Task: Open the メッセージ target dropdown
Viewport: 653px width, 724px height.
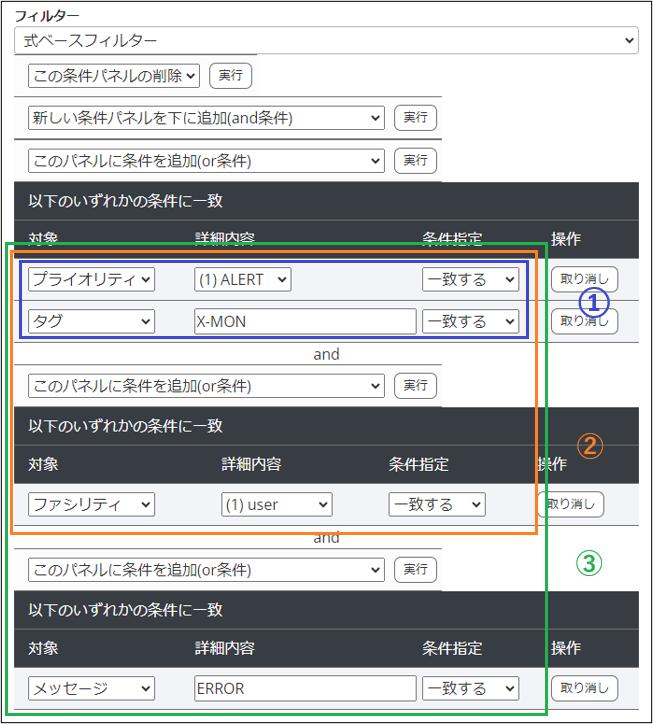Action: 91,689
